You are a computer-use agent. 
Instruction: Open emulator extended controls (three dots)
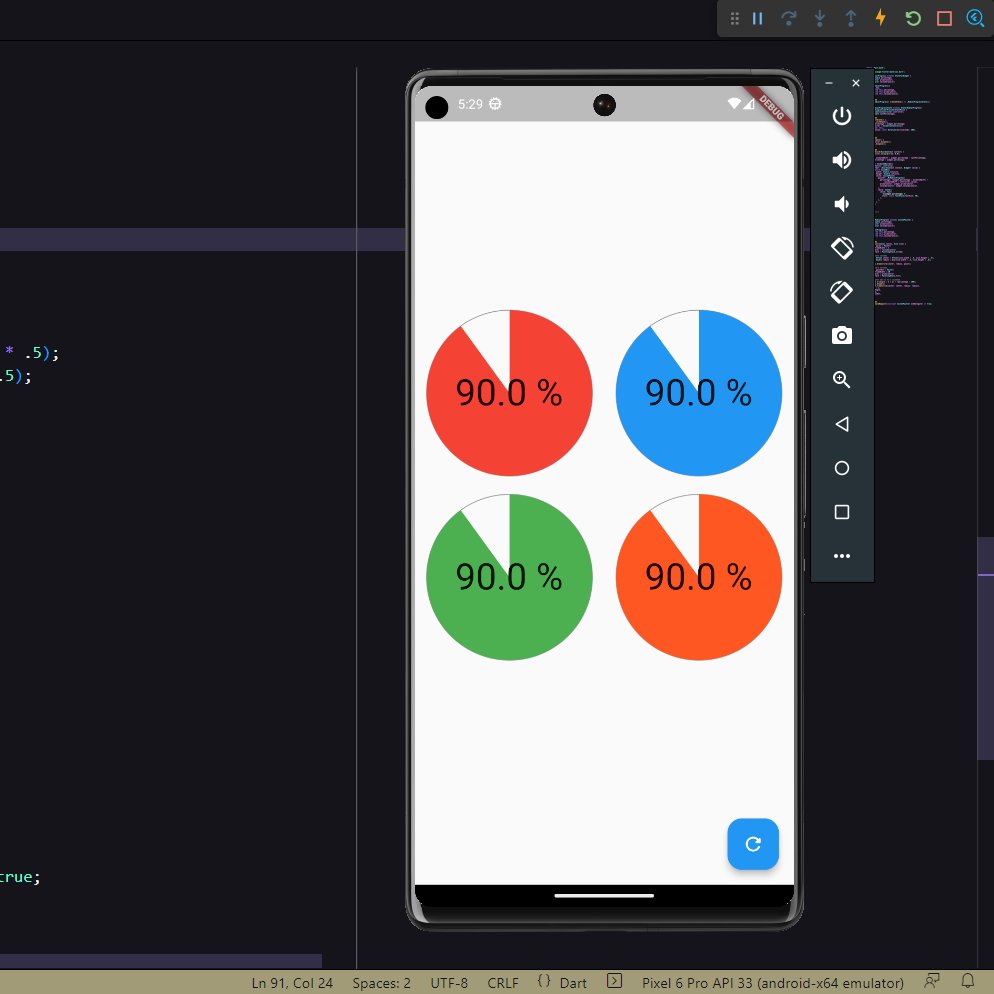pos(842,556)
